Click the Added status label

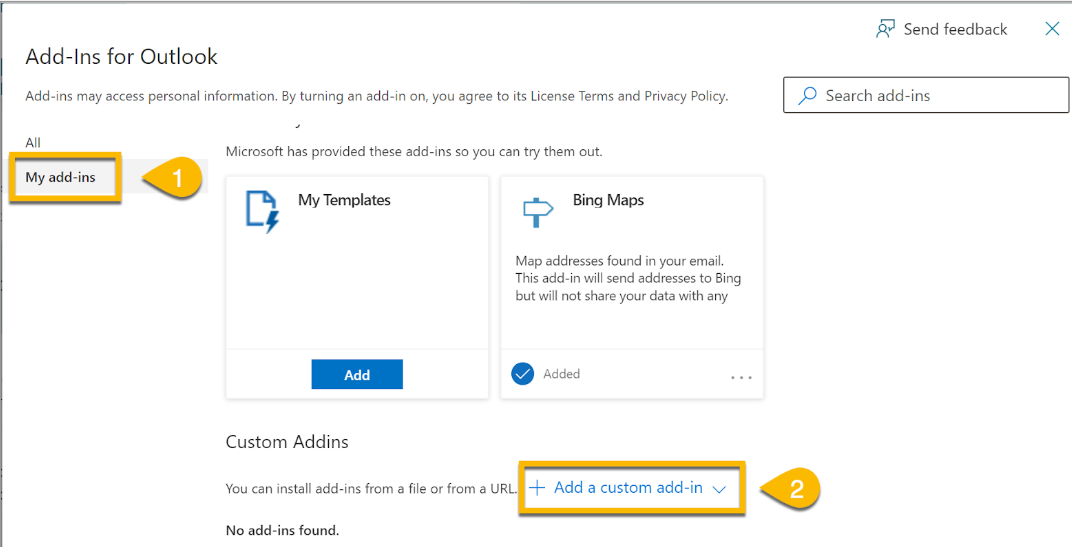(561, 374)
